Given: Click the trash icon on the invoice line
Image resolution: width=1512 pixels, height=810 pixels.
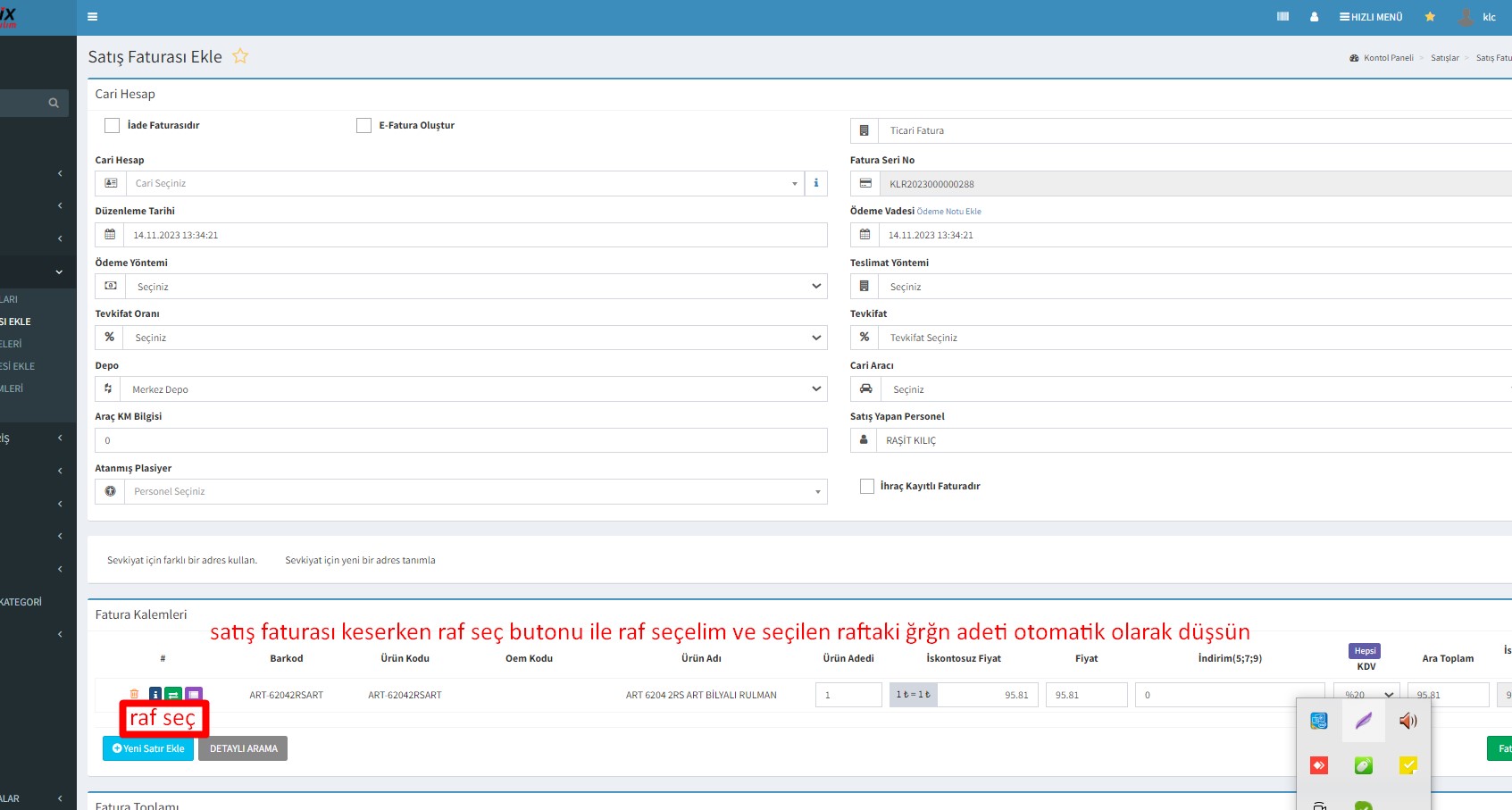Looking at the screenshot, I should (x=135, y=694).
